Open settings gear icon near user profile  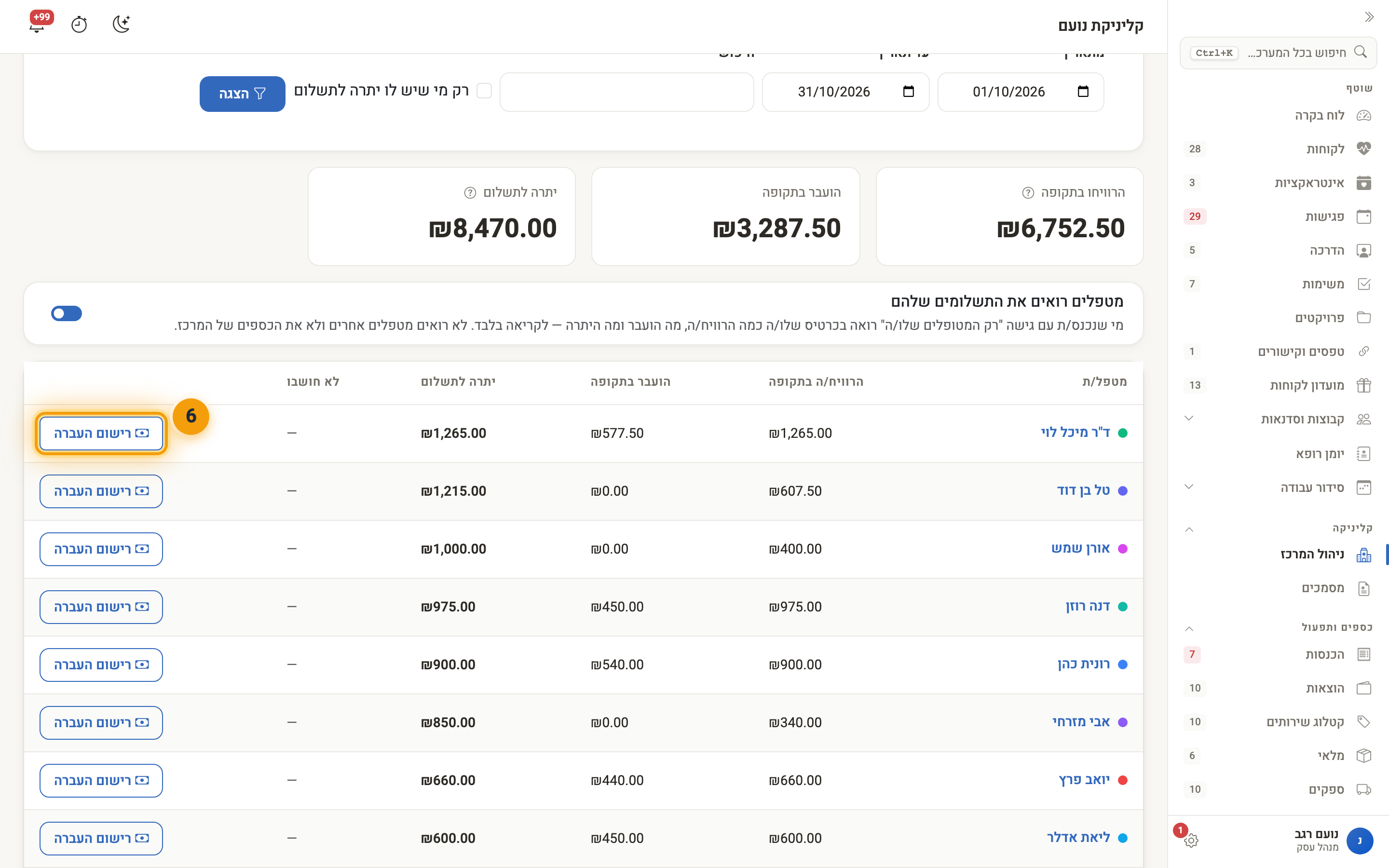pyautogui.click(x=1191, y=840)
